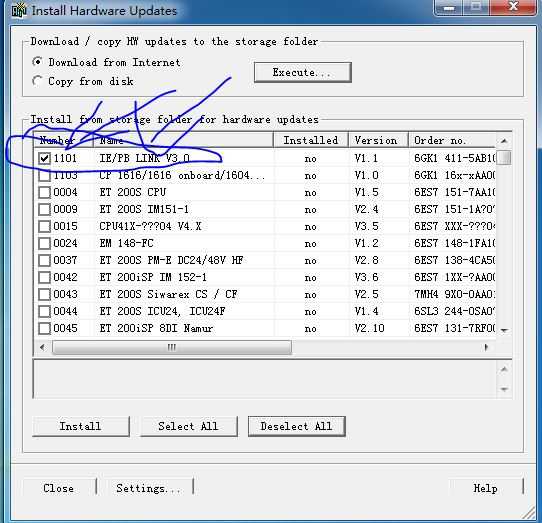The height and width of the screenshot is (523, 542).
Task: Click the Close button
Action: [59, 488]
